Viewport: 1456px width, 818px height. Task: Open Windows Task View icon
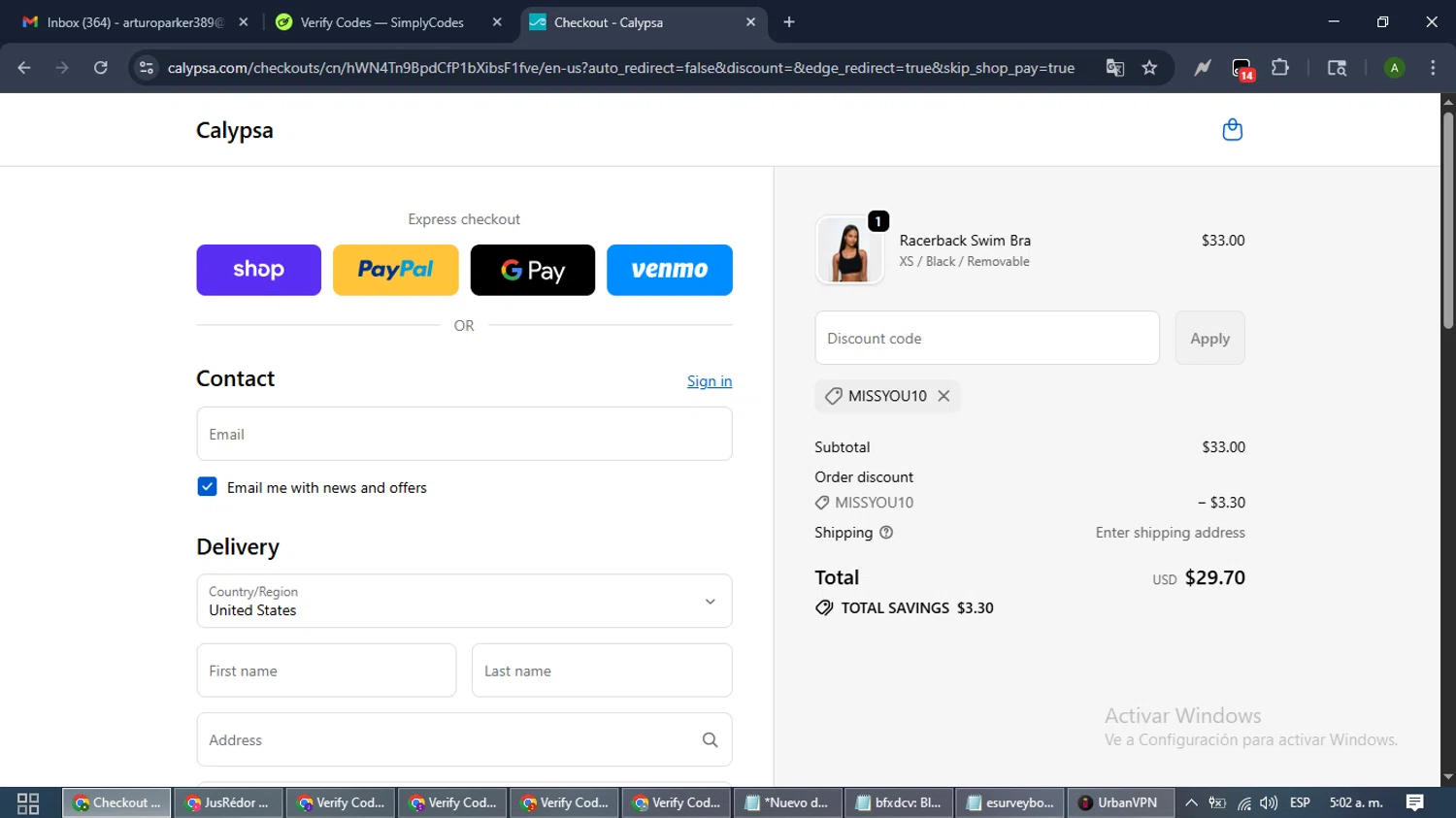click(28, 803)
